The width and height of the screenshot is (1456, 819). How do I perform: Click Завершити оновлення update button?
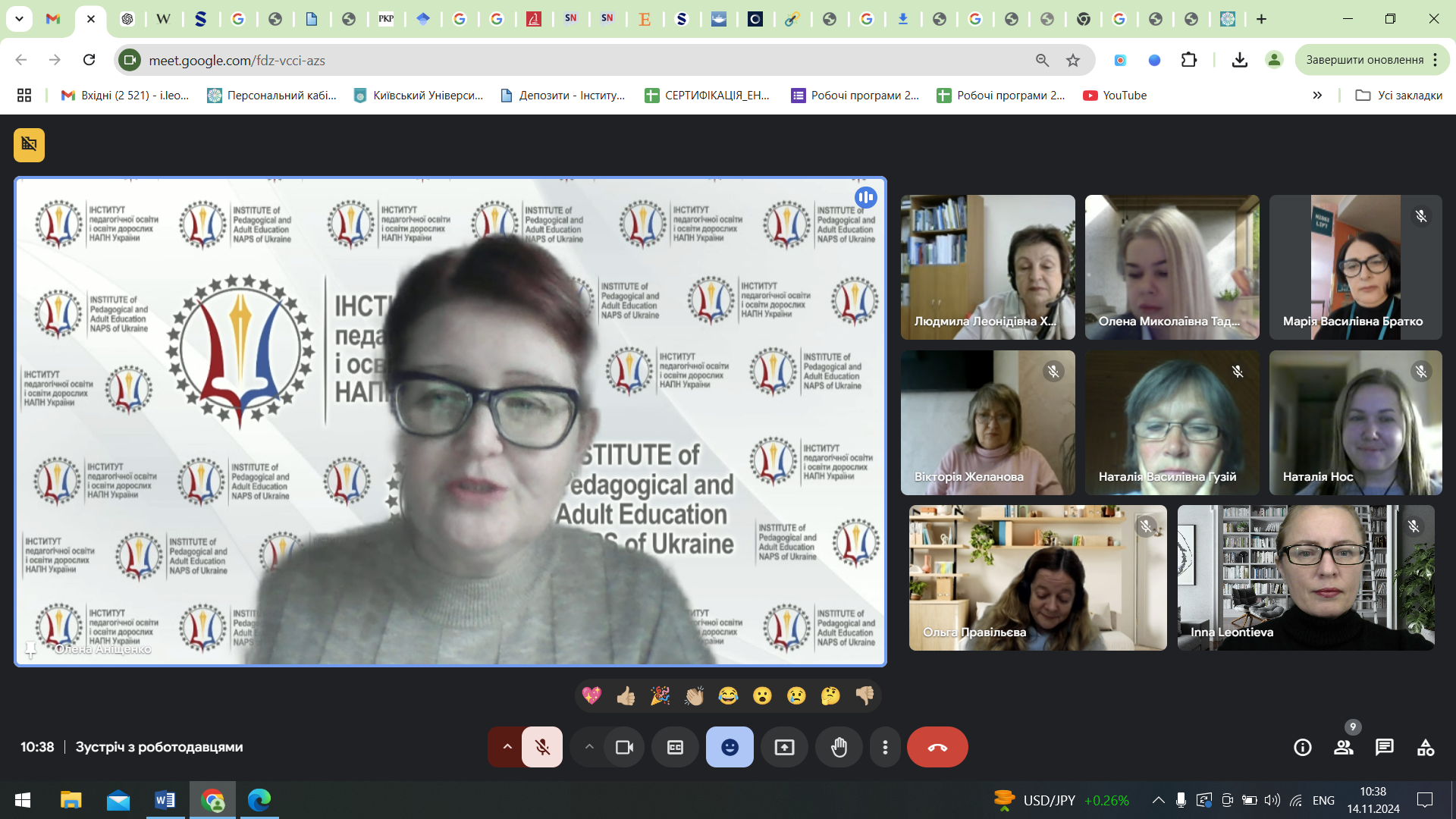[x=1364, y=60]
